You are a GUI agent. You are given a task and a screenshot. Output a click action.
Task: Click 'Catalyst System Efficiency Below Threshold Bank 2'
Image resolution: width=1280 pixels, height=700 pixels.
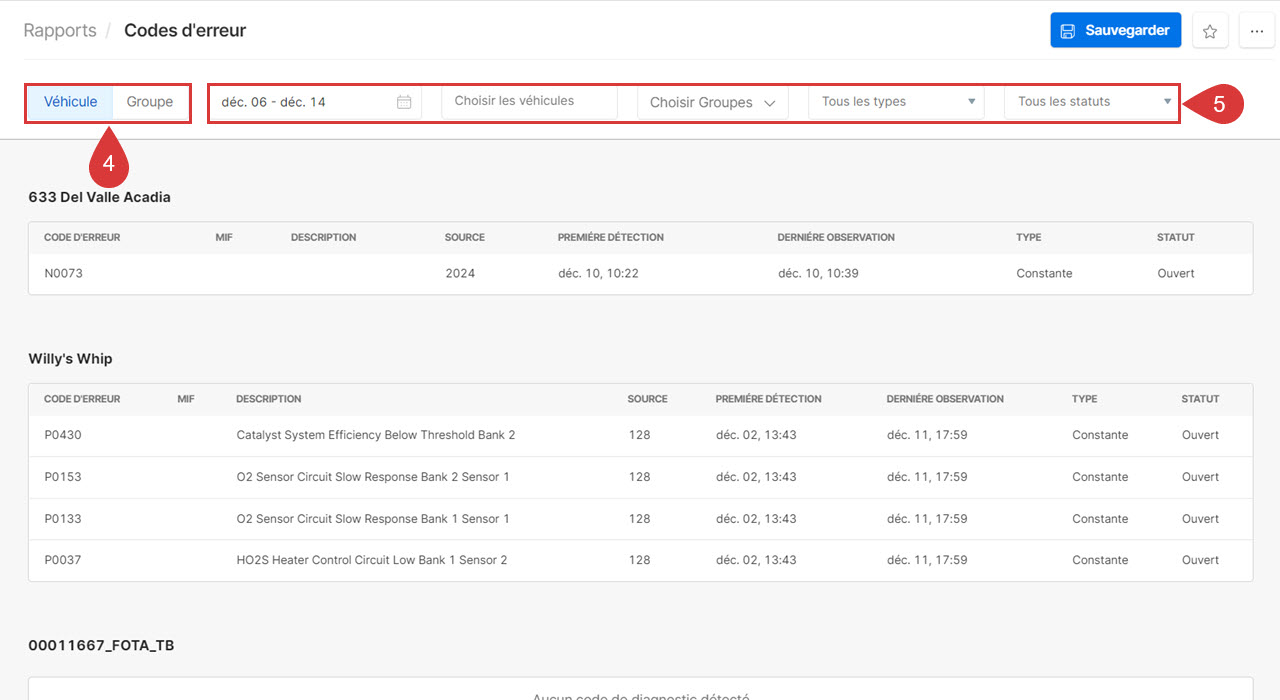click(x=376, y=435)
